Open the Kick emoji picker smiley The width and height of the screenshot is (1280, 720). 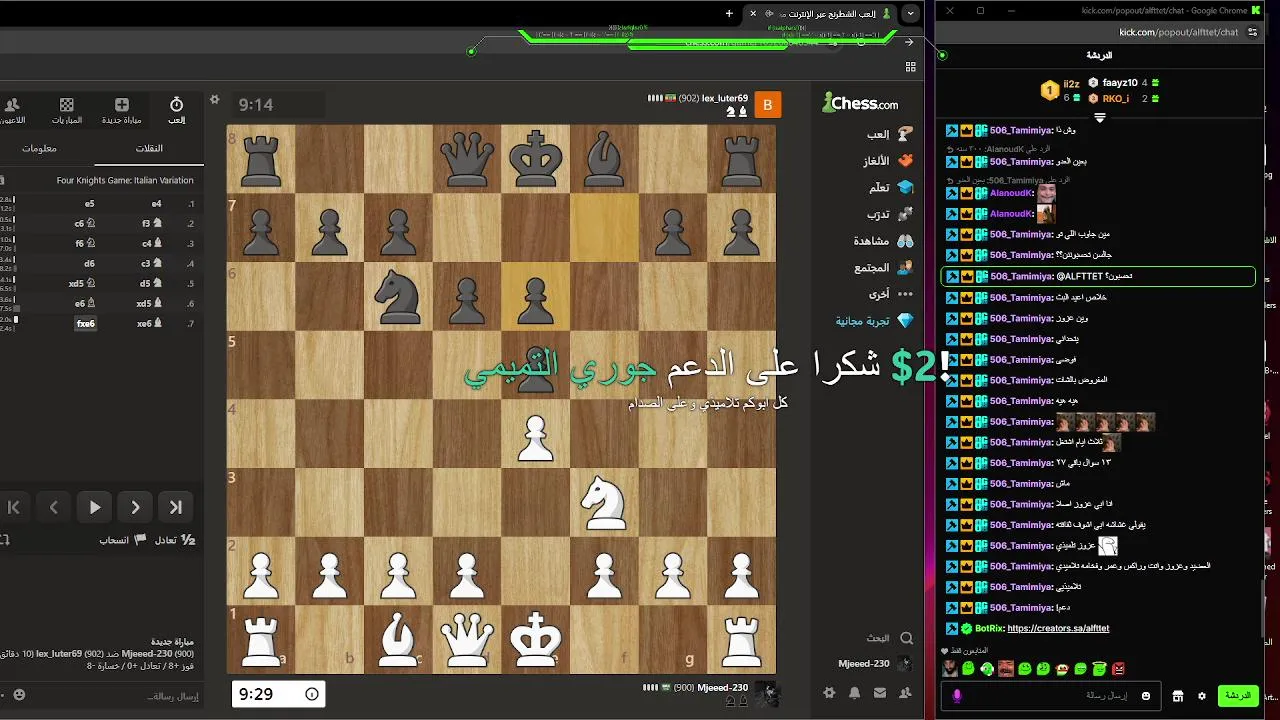pos(1146,696)
